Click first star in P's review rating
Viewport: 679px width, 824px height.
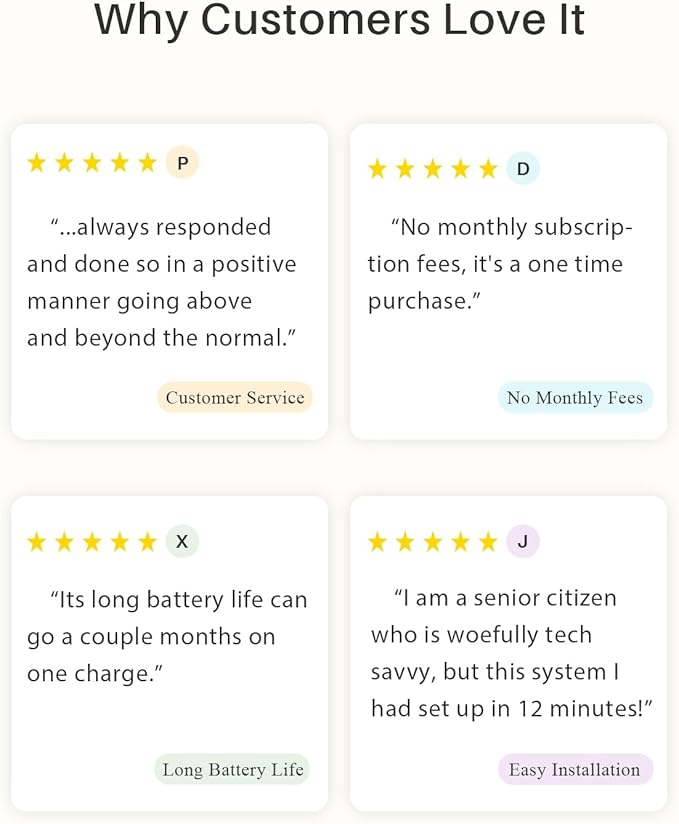click(x=37, y=163)
